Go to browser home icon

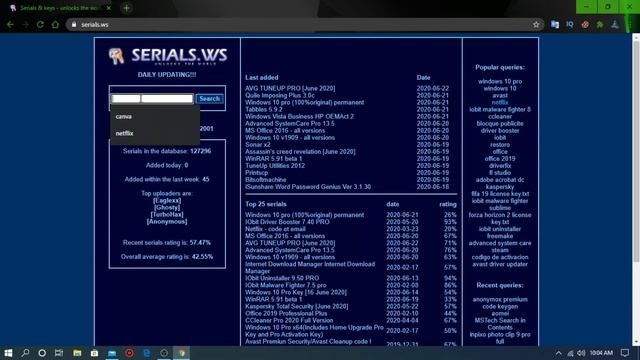tap(55, 25)
